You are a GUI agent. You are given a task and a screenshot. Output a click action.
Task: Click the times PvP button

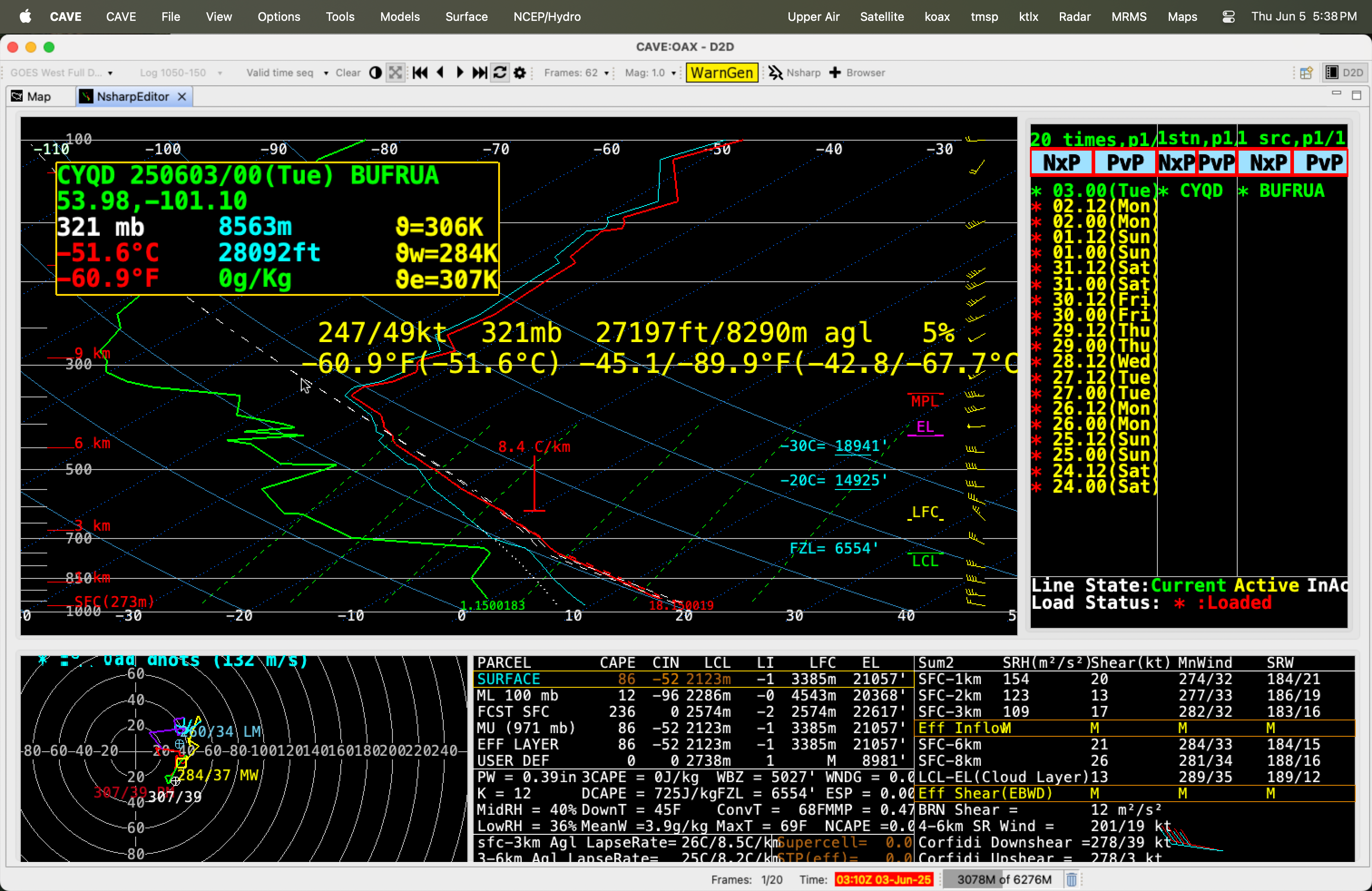click(x=1125, y=163)
